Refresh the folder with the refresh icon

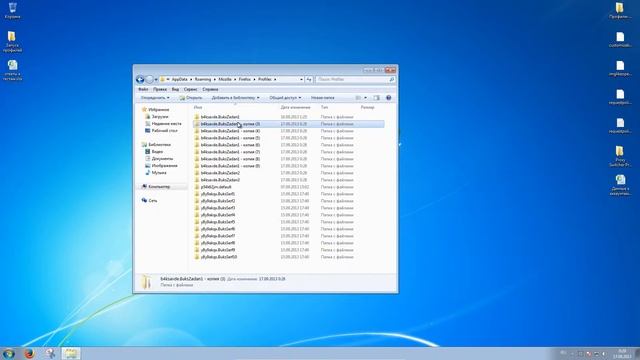[309, 79]
